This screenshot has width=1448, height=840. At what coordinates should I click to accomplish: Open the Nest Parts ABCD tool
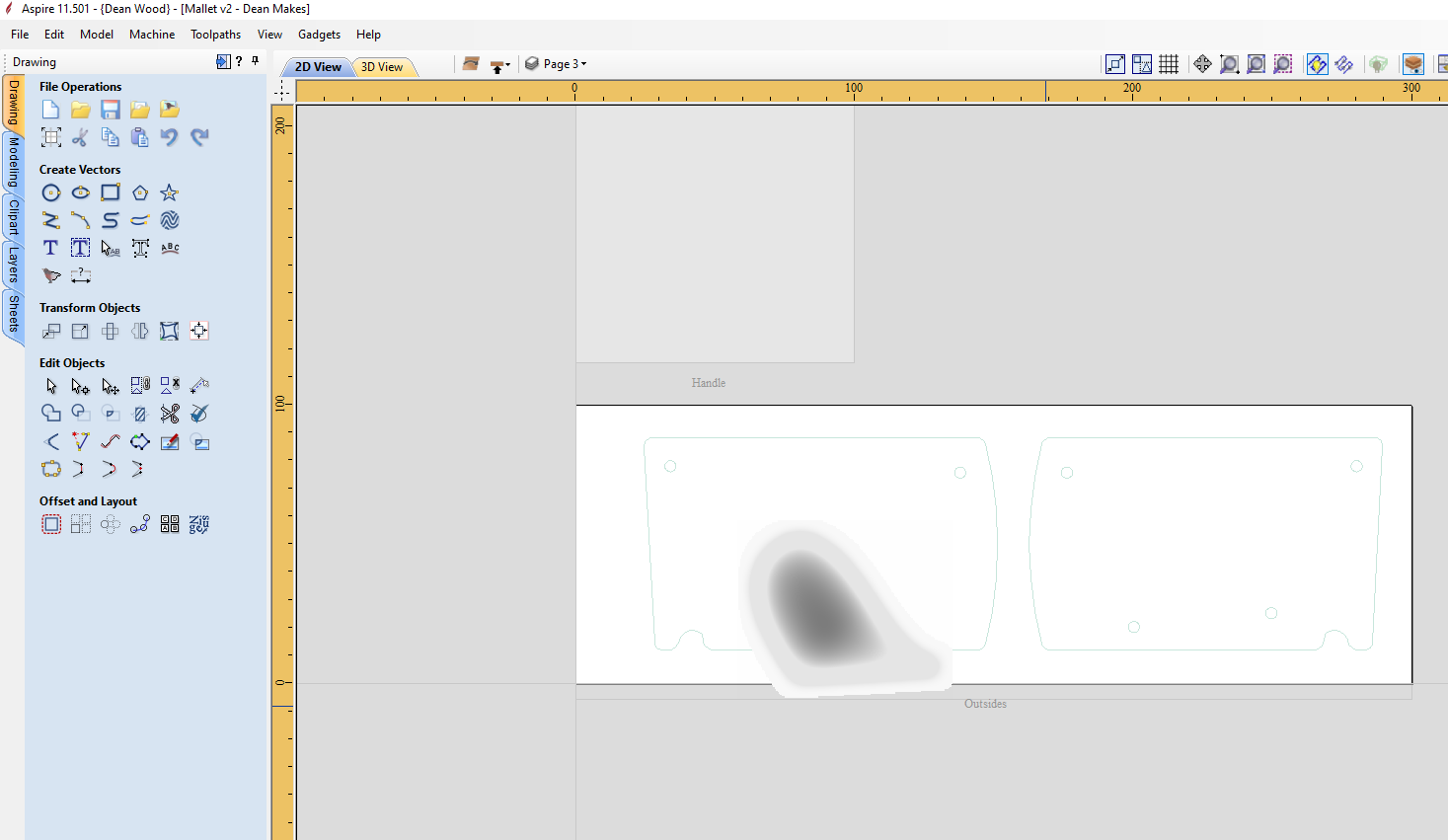[169, 524]
